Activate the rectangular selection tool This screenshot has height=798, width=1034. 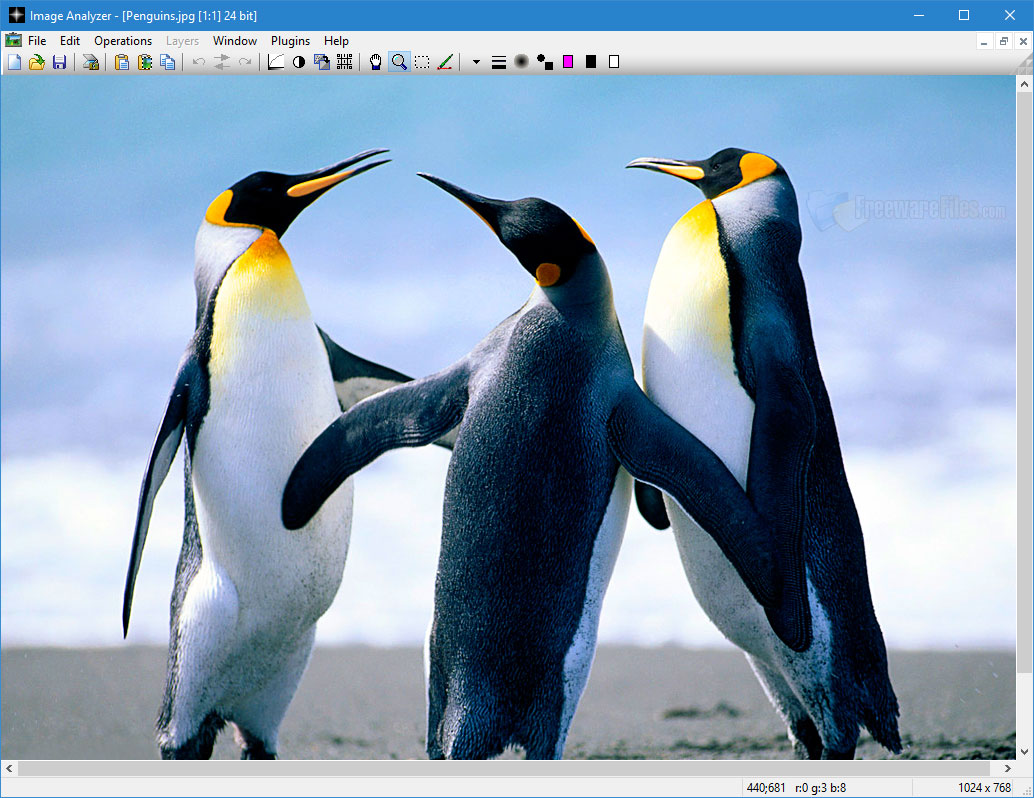[x=423, y=61]
